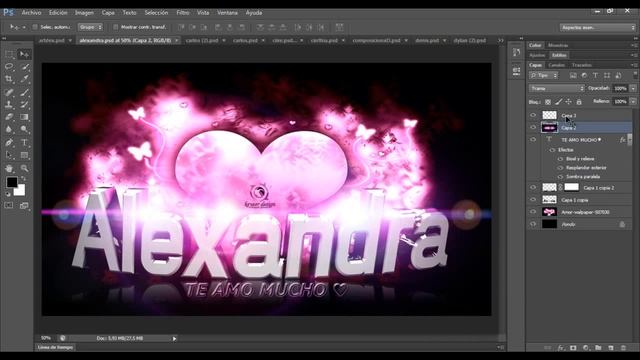This screenshot has height=360, width=640.
Task: Select the Move tool in toolbox
Action: click(x=24, y=54)
